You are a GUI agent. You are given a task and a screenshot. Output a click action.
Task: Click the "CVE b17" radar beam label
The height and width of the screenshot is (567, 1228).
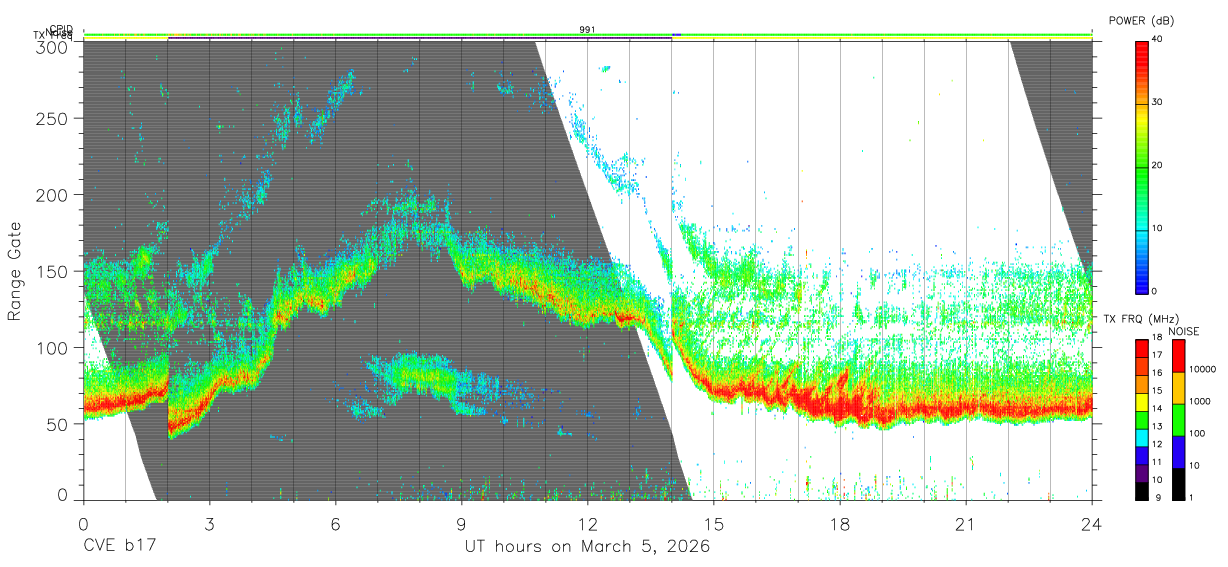coord(119,547)
